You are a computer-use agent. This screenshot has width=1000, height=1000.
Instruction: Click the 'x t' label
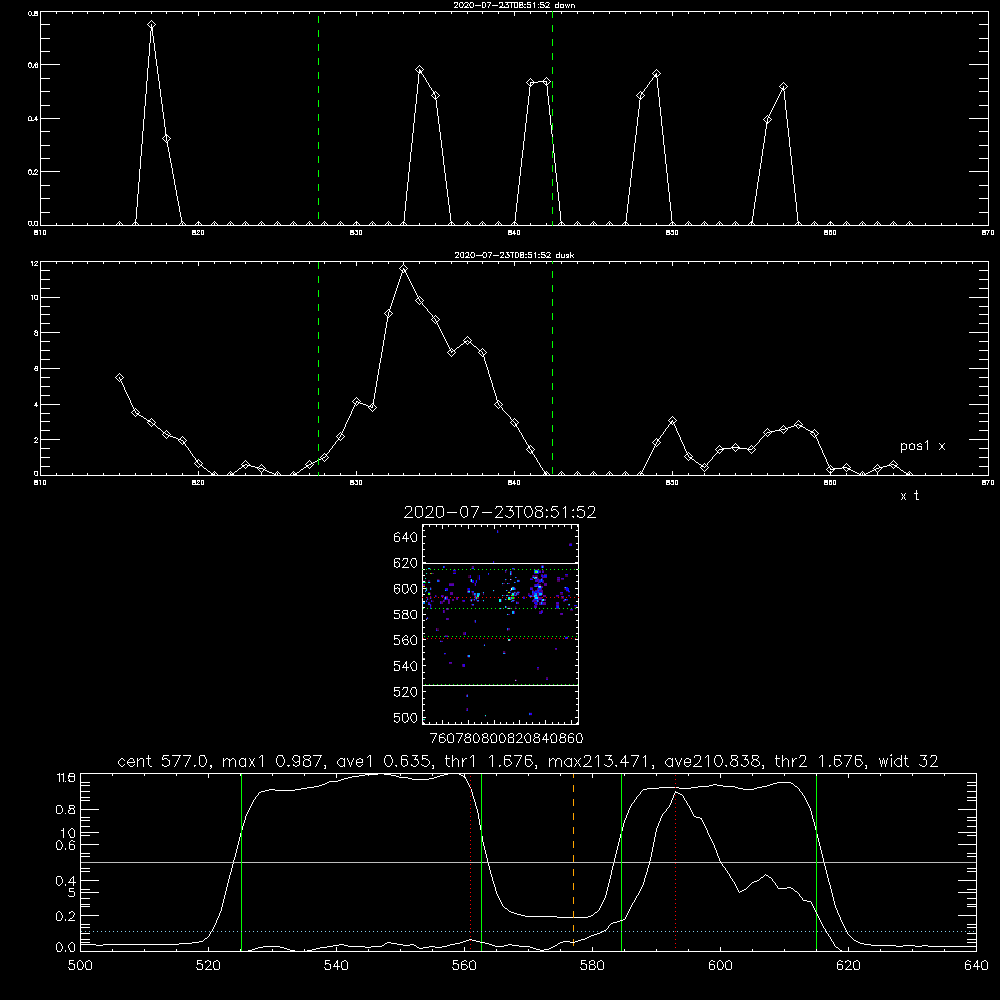coord(909,496)
